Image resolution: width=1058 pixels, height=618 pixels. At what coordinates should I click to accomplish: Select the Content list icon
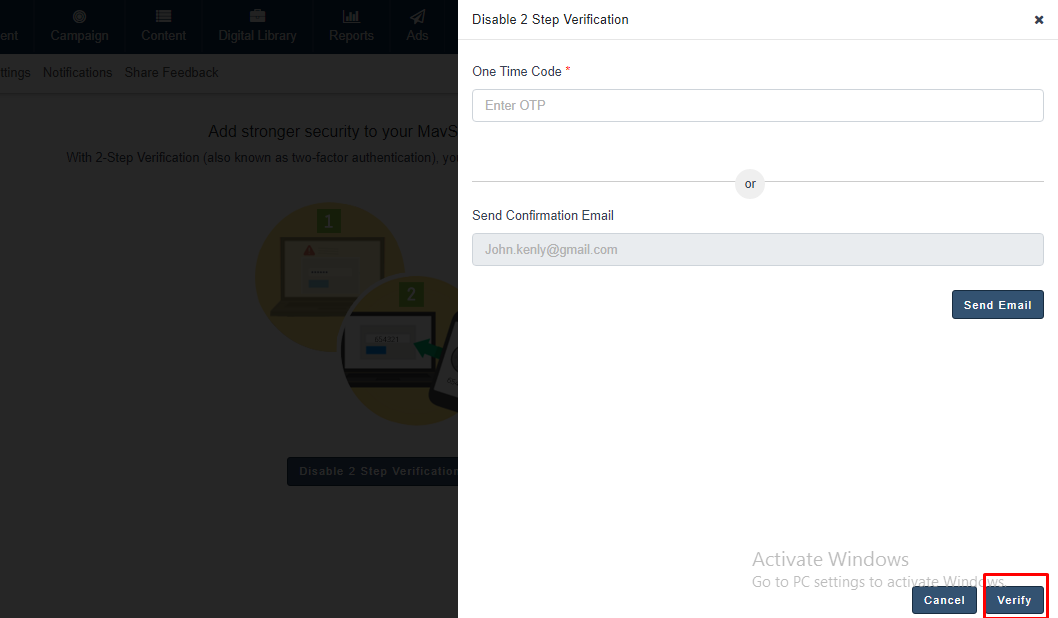(x=163, y=17)
